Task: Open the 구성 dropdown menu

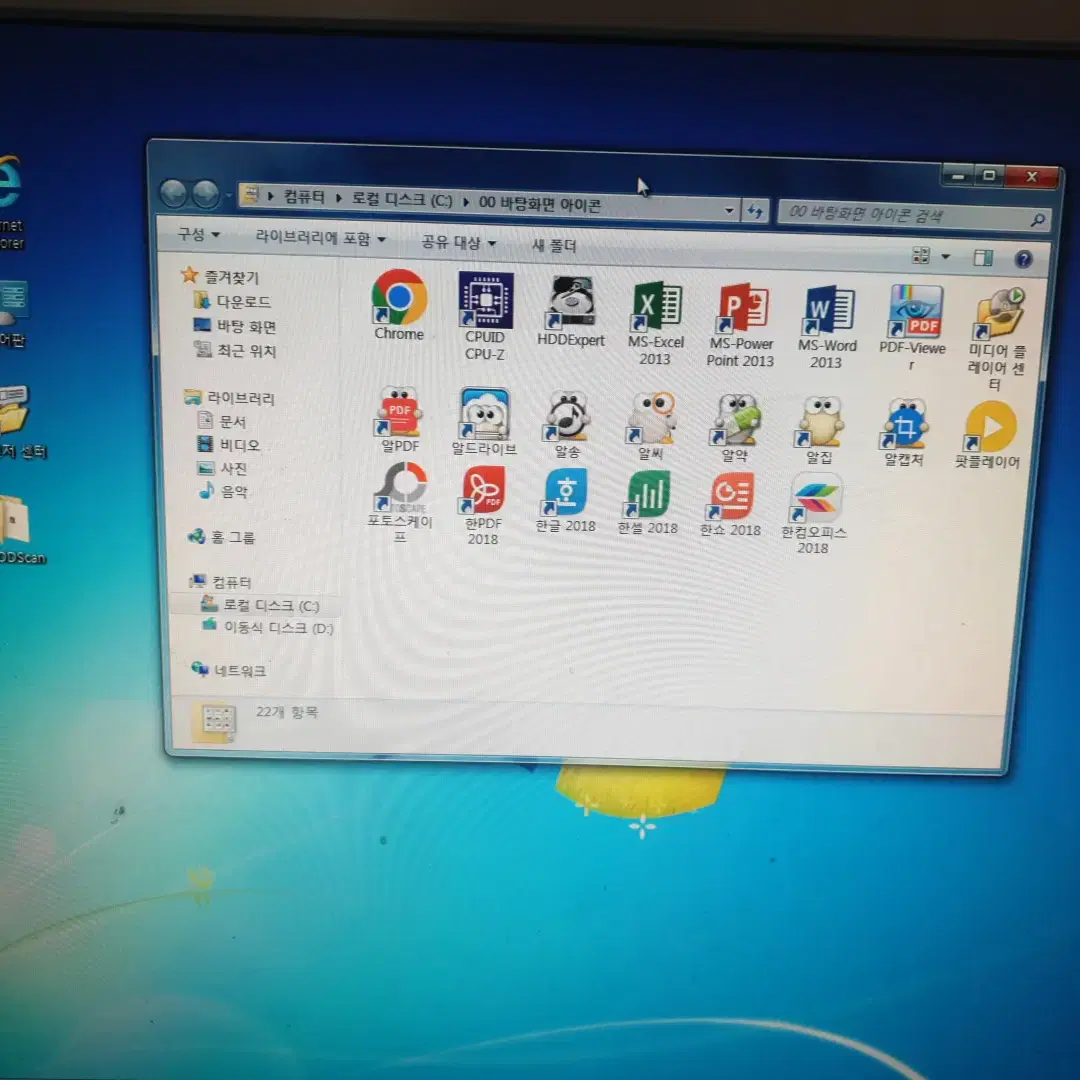Action: [198, 235]
